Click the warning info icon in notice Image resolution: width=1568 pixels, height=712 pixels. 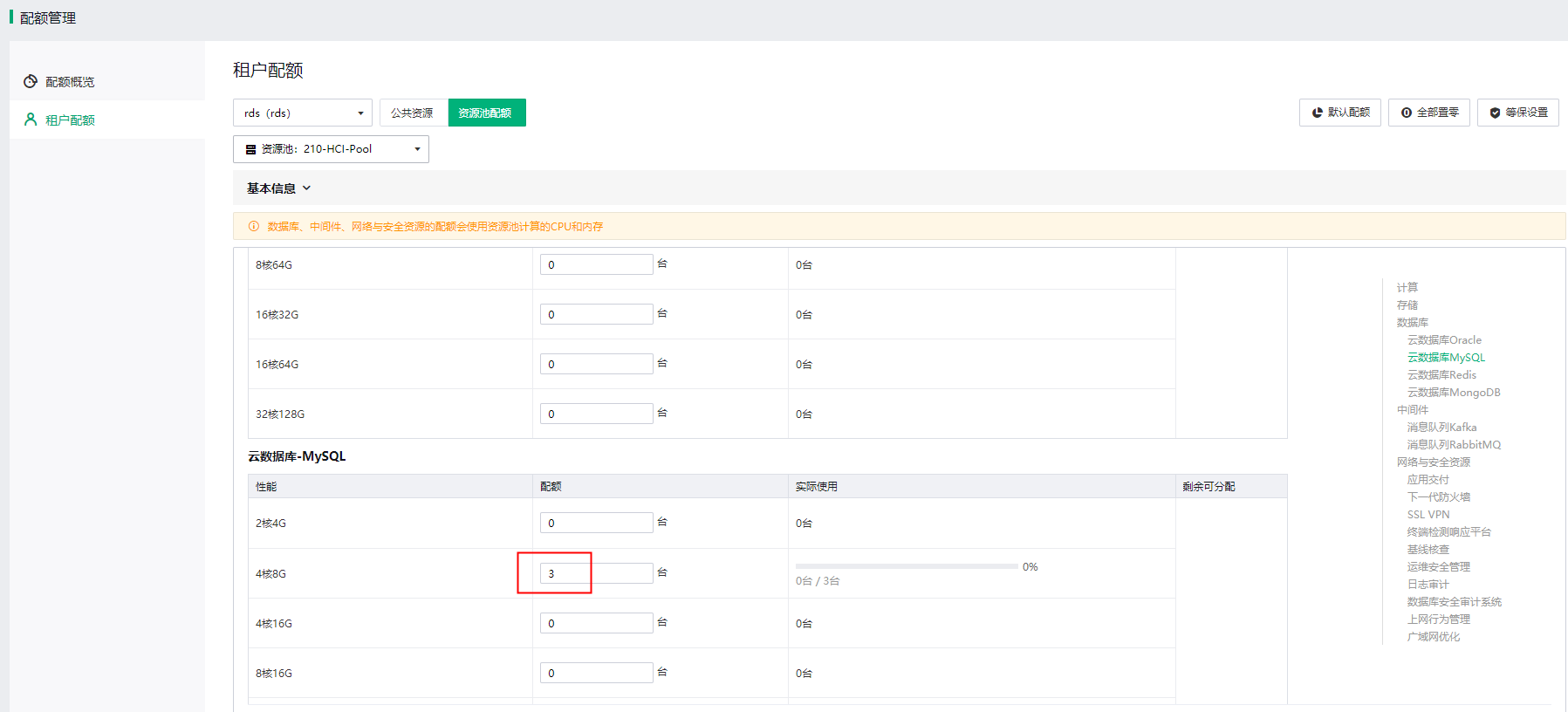click(x=254, y=226)
